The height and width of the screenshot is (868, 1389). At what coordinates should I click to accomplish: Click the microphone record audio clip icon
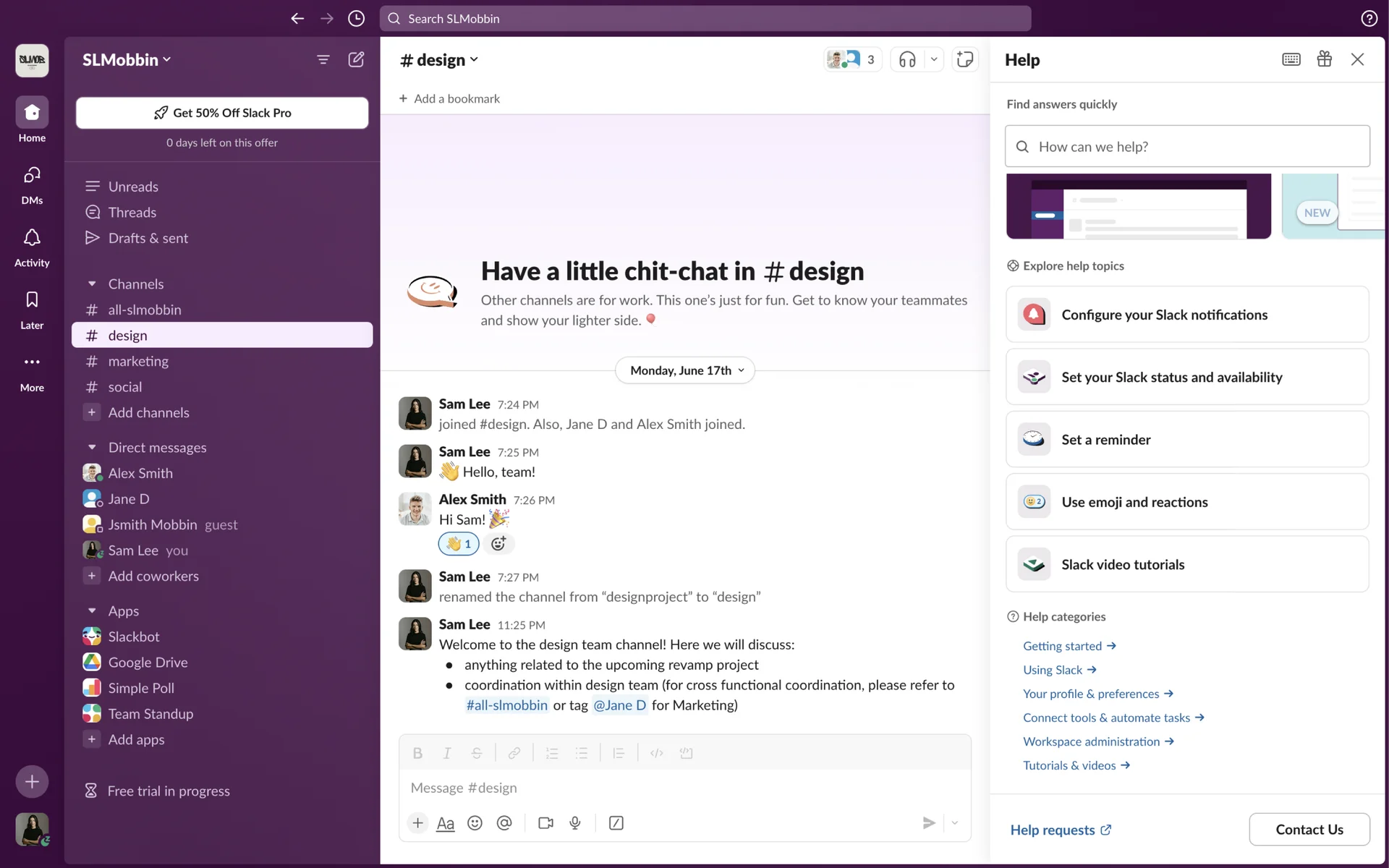(575, 823)
